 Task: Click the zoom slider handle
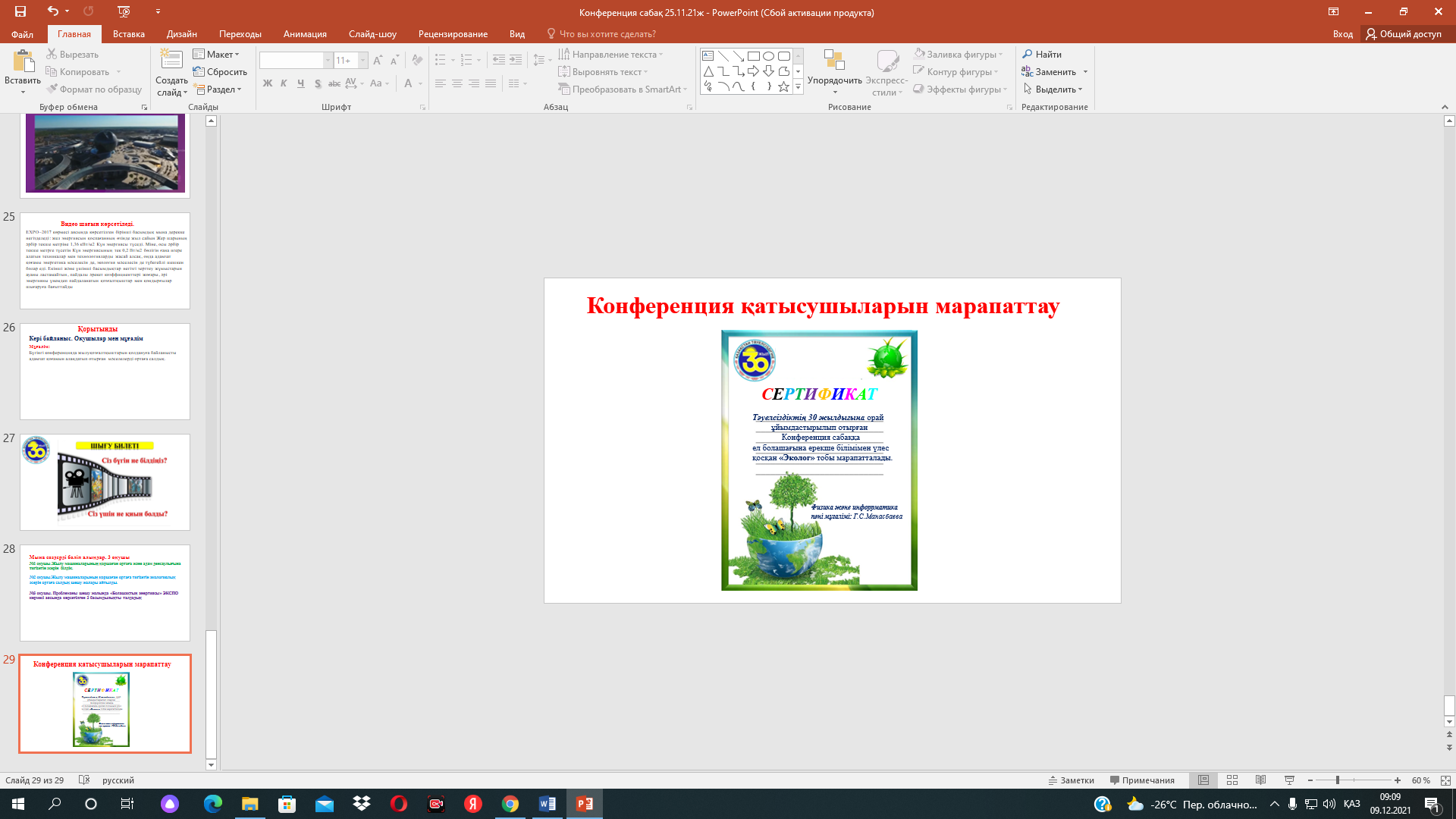(1338, 780)
